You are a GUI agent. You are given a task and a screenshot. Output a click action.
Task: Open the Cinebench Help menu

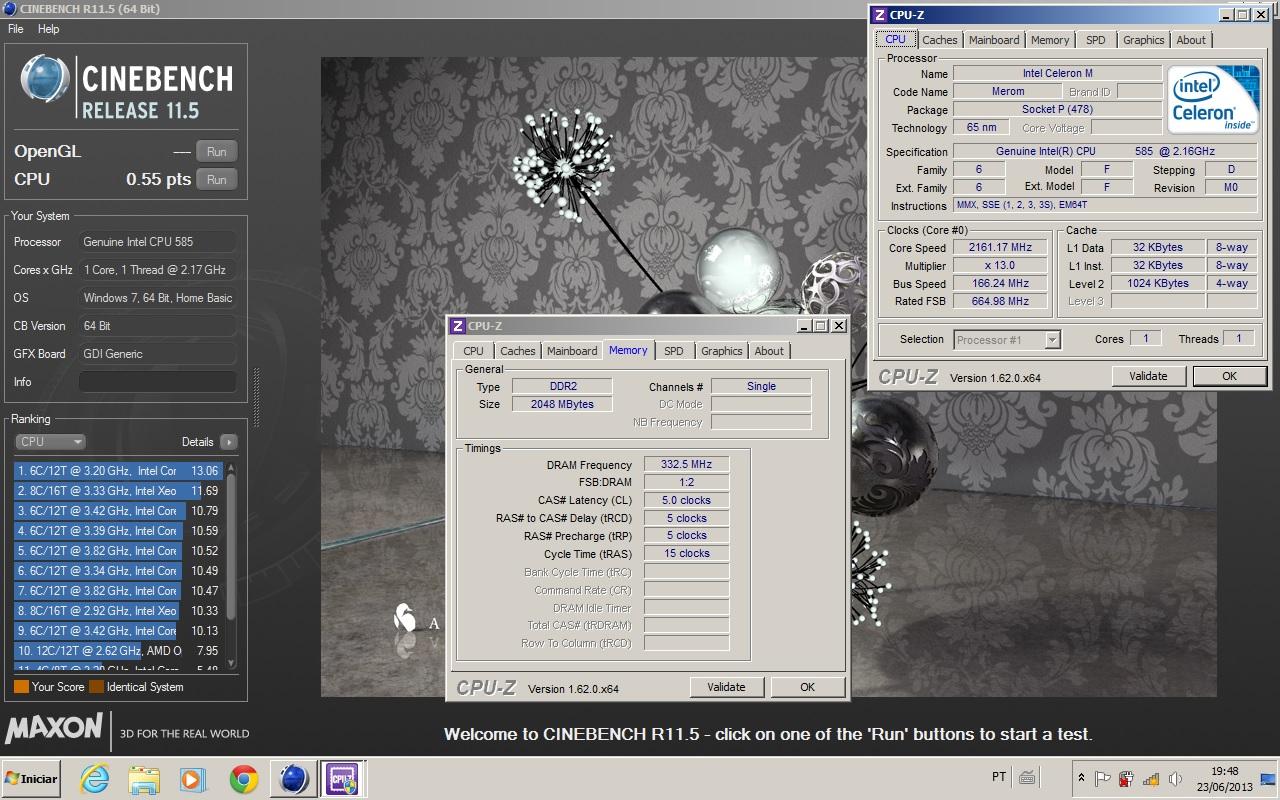click(49, 29)
